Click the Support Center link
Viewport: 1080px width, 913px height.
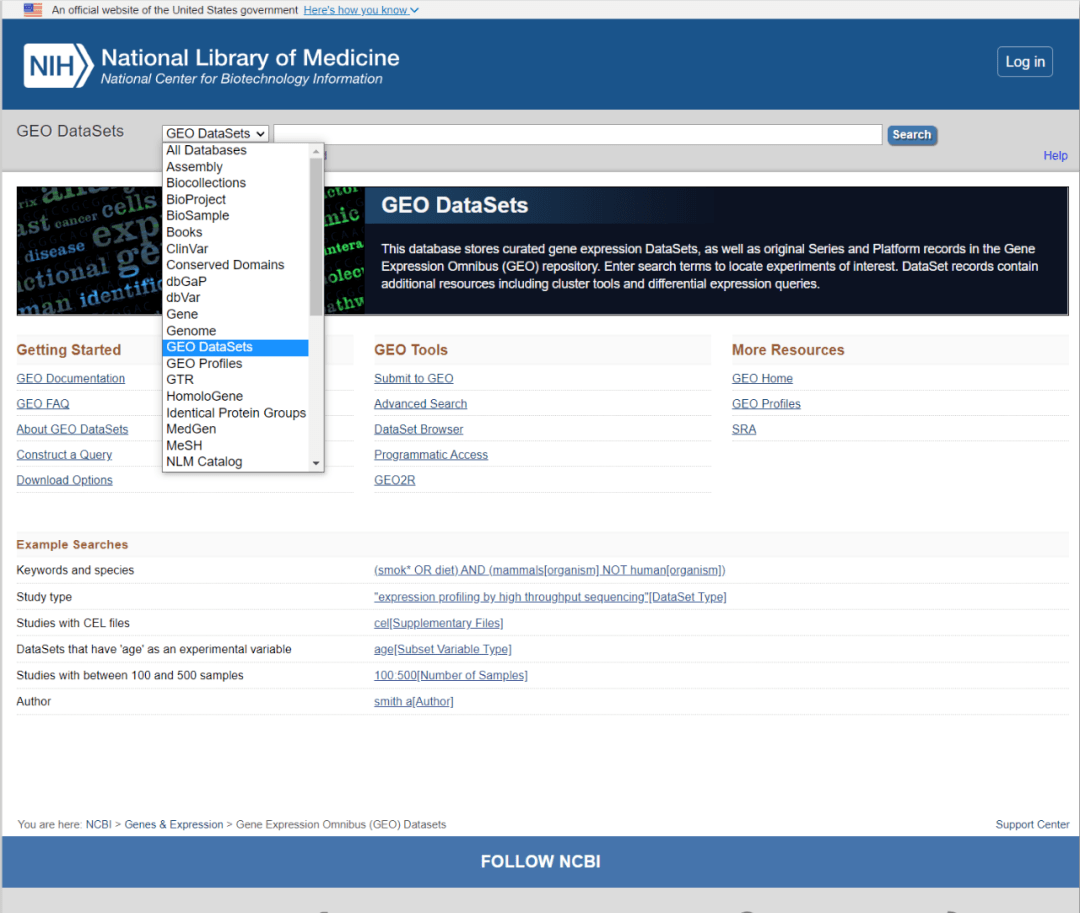pyautogui.click(x=1032, y=825)
